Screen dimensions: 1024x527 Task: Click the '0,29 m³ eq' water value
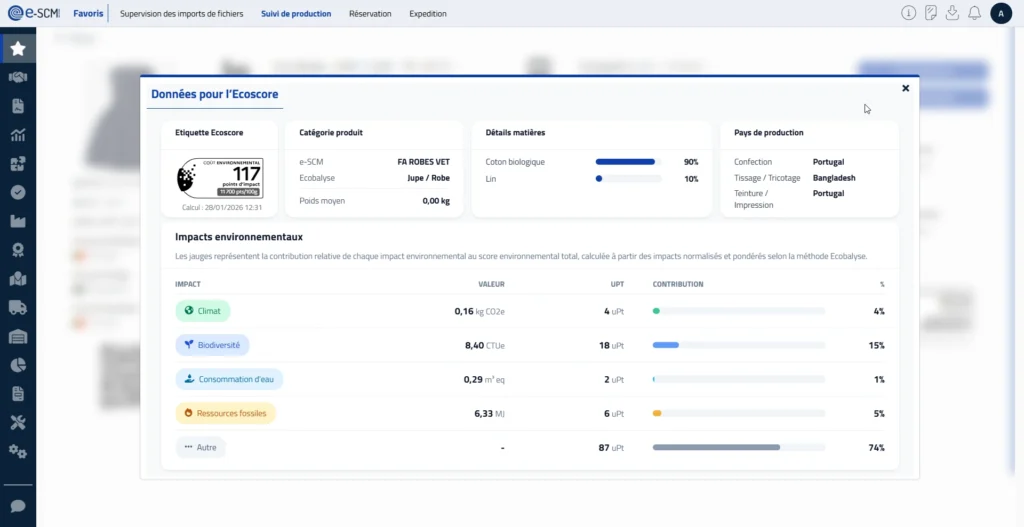click(484, 379)
